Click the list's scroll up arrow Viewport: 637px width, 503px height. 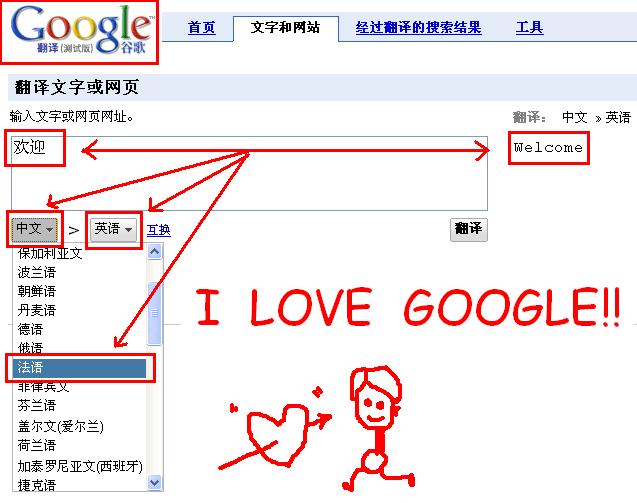pyautogui.click(x=154, y=252)
